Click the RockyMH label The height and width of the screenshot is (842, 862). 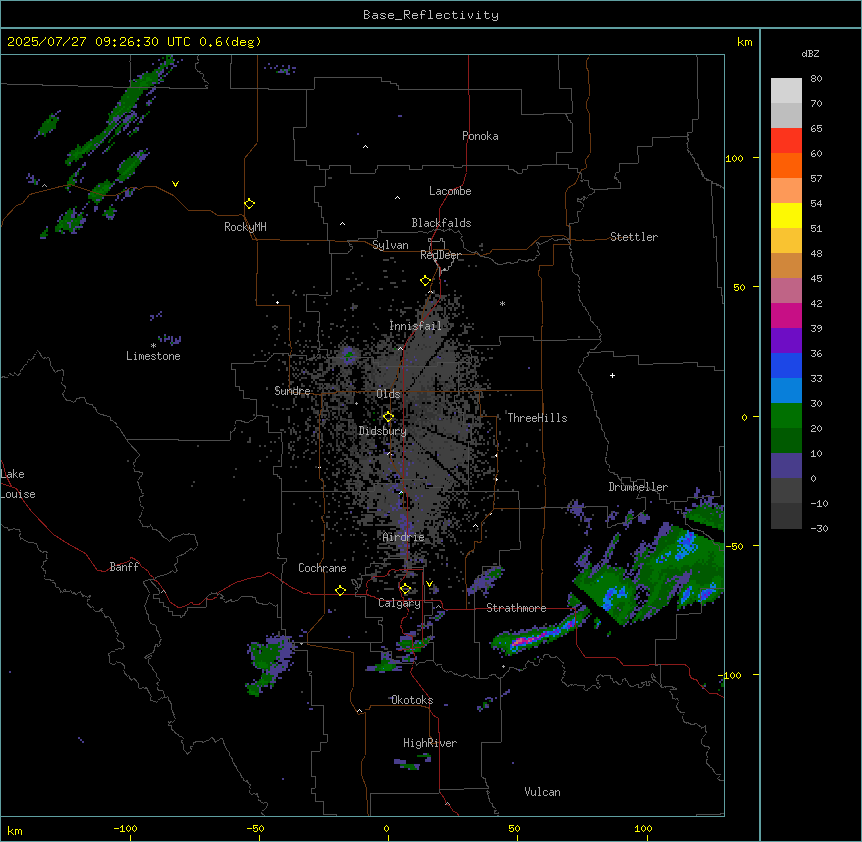[245, 227]
